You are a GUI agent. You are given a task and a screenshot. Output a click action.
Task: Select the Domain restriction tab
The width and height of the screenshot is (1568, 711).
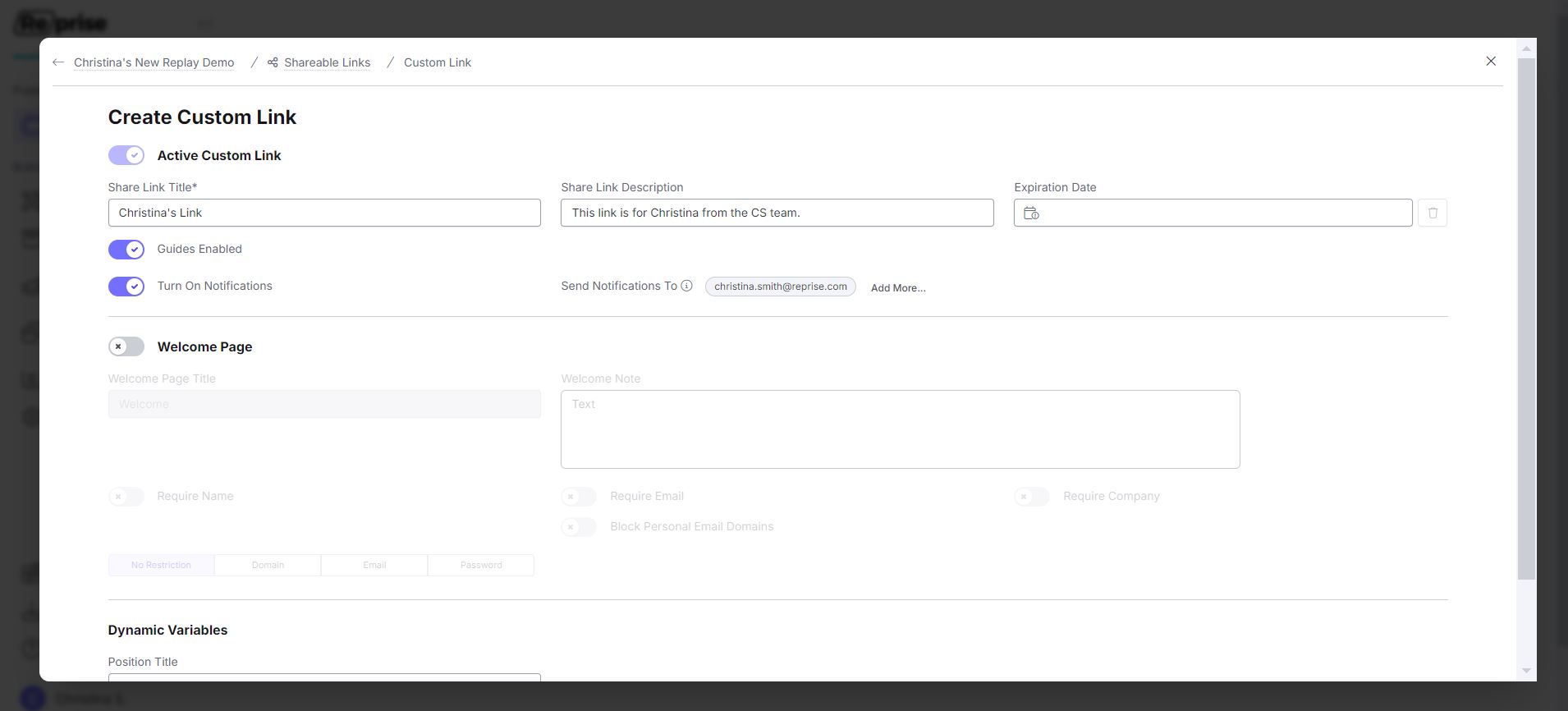click(268, 565)
